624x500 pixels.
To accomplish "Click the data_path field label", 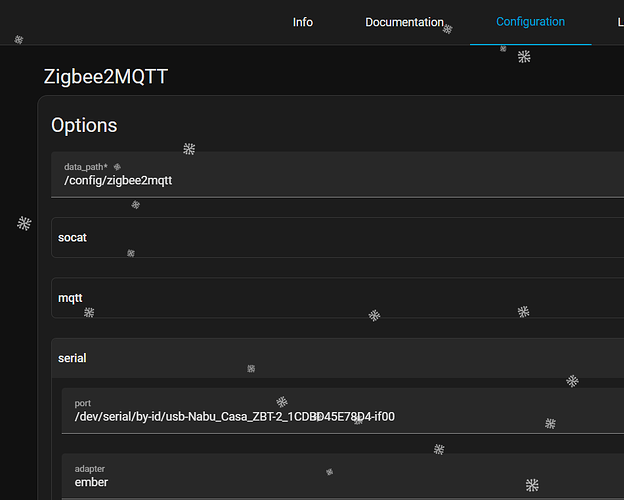I will pos(85,166).
